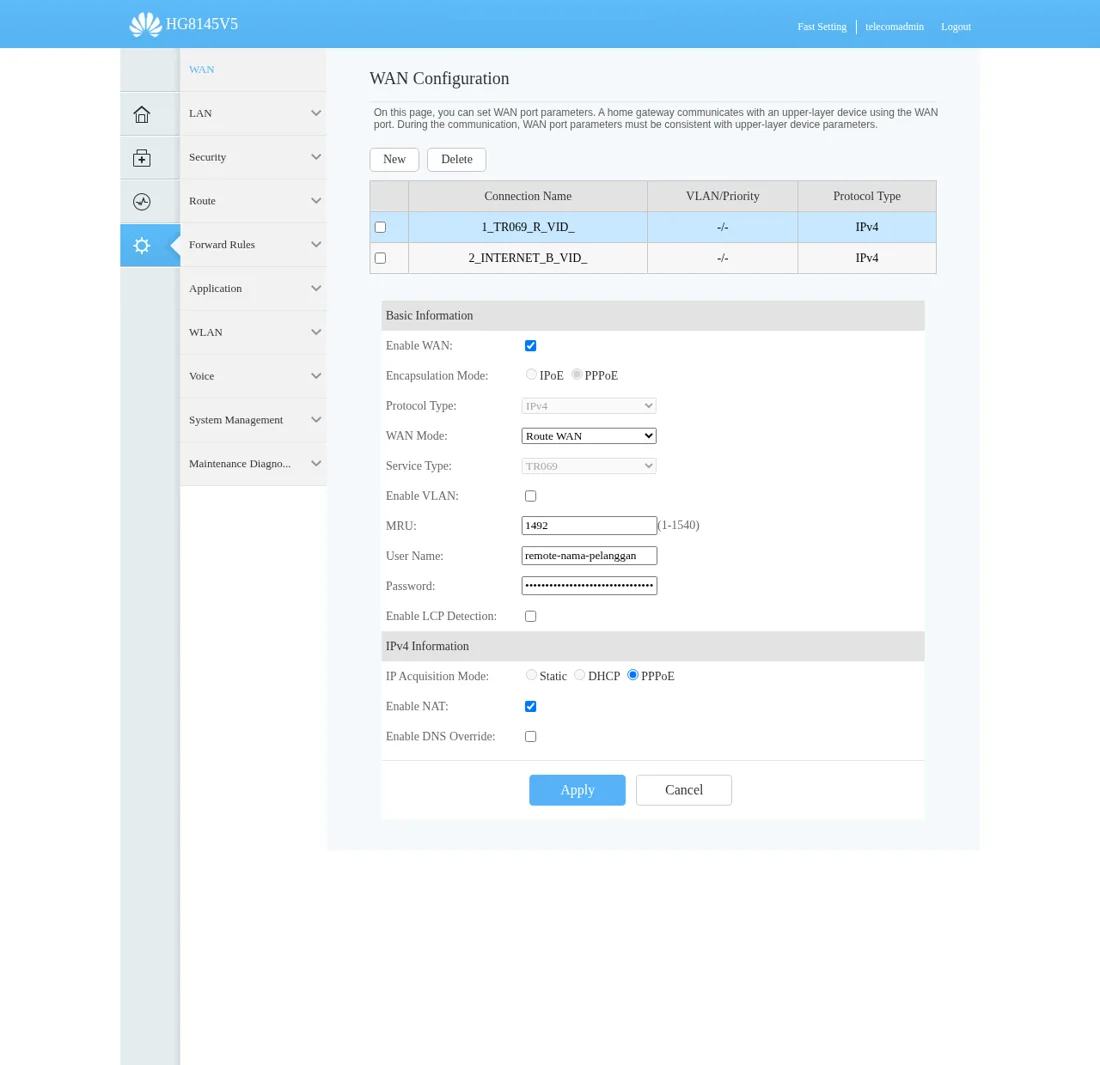Expand the Application menu section

(x=253, y=289)
